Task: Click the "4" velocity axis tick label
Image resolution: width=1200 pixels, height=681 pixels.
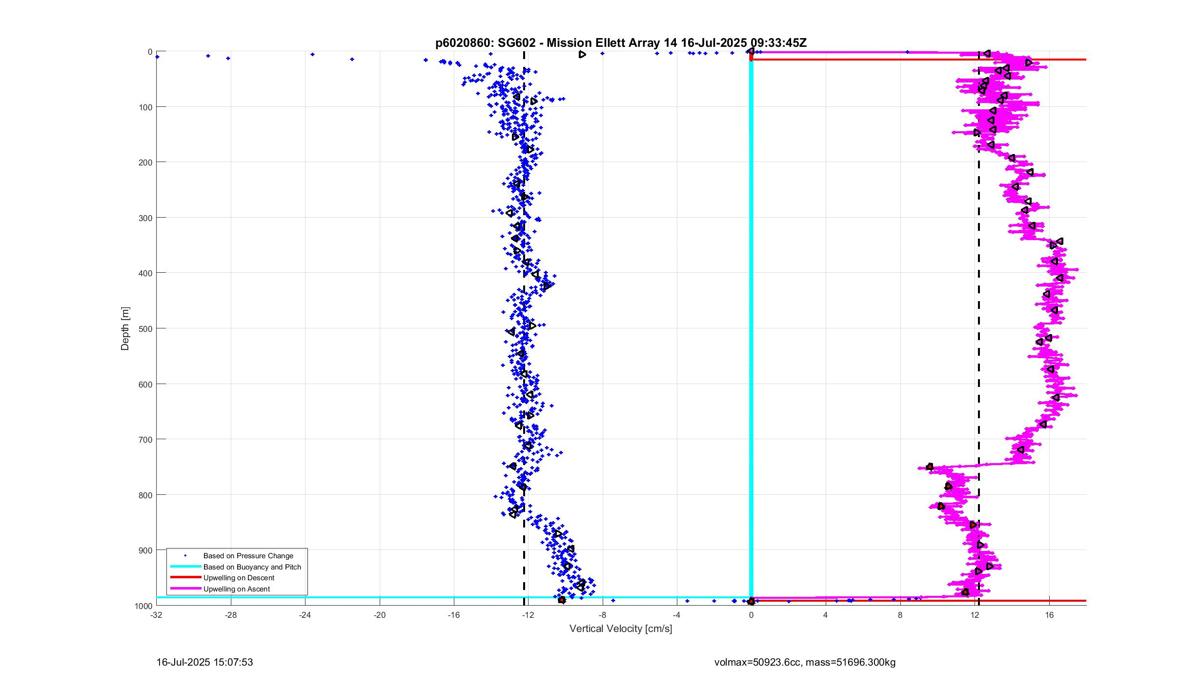Action: pos(826,615)
